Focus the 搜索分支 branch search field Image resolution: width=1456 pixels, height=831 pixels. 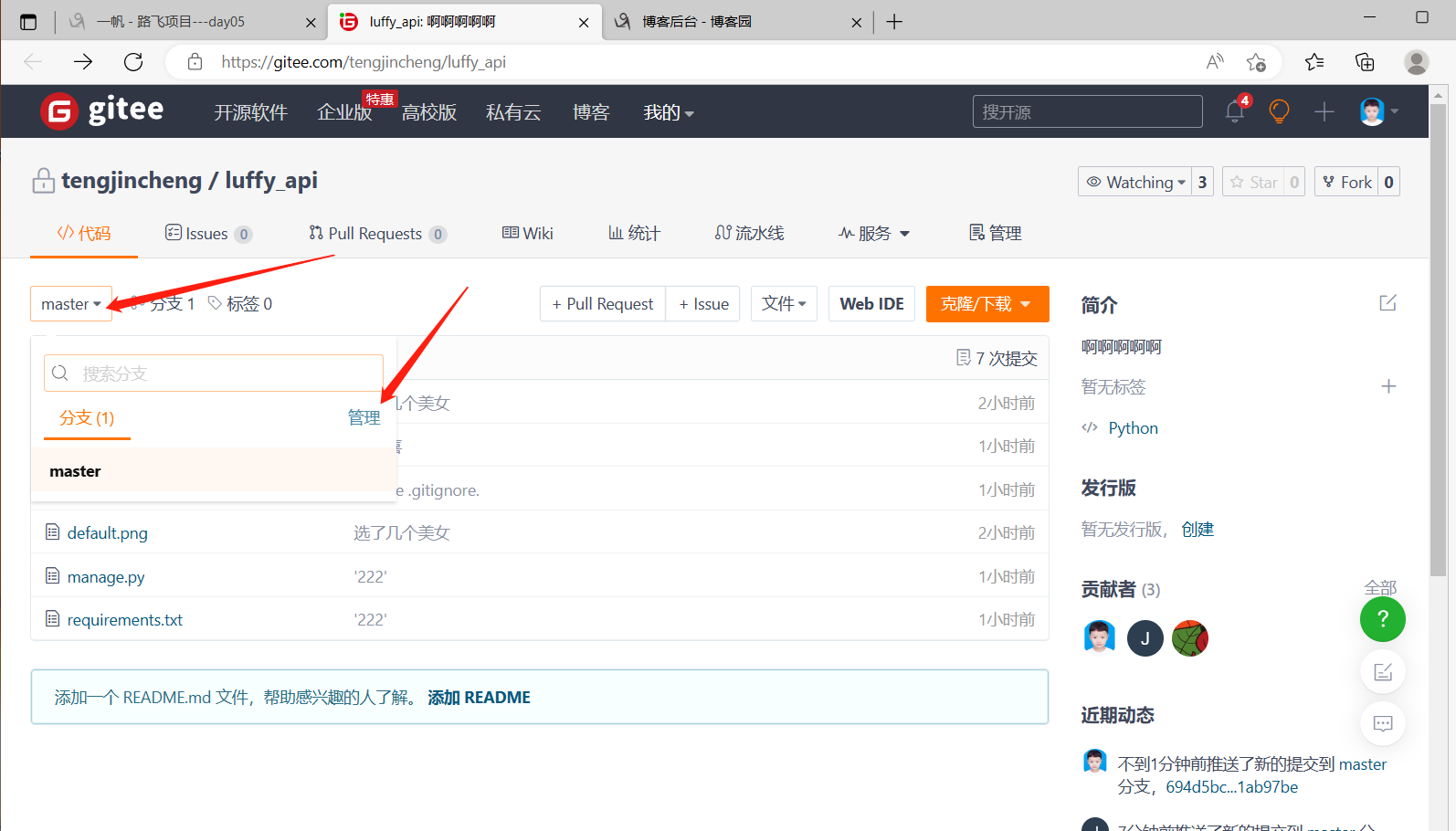214,373
